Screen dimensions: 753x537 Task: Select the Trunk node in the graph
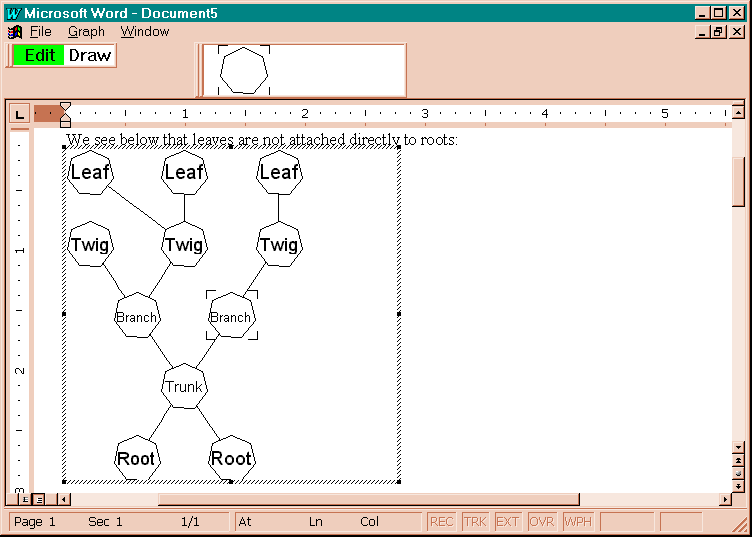184,387
